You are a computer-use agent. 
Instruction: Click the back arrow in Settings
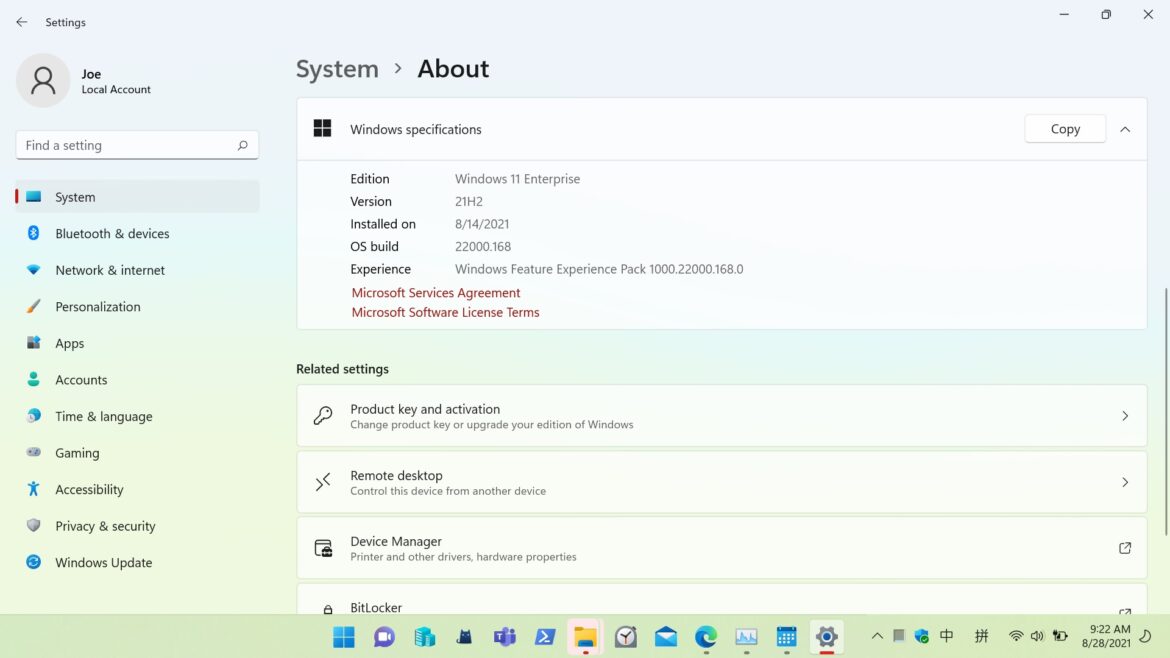click(x=22, y=22)
